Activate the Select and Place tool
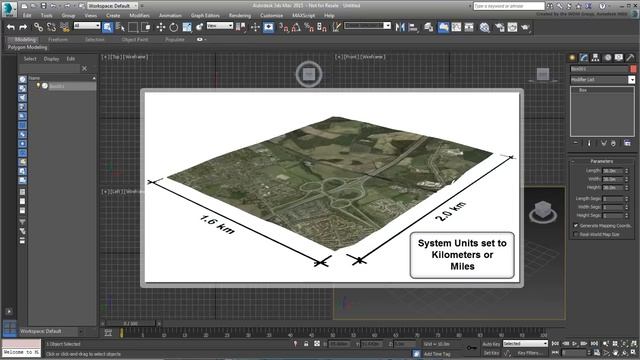The width and height of the screenshot is (640, 360). pos(200,27)
